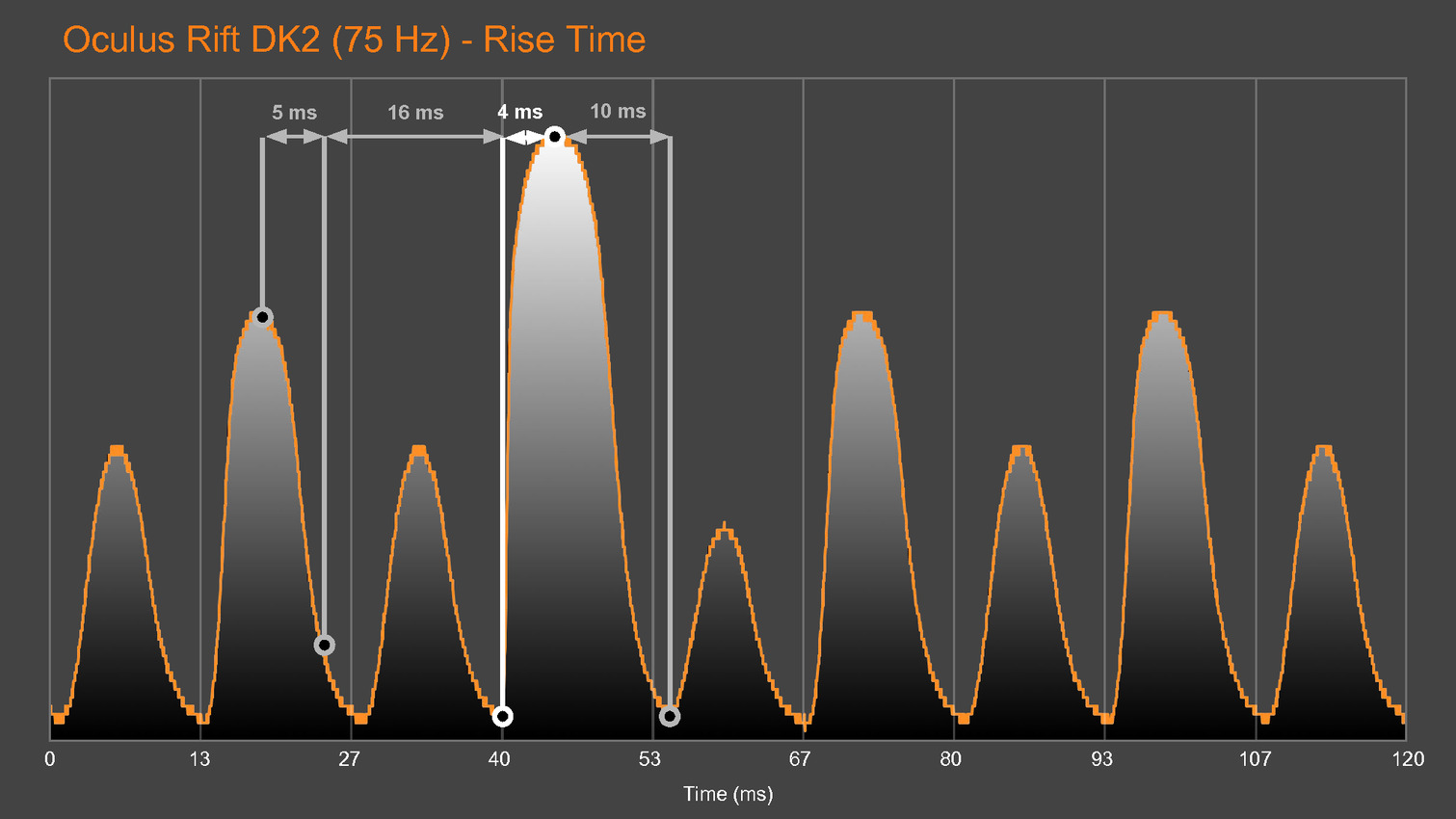Select the bold "4 ms" rise time label

click(519, 113)
